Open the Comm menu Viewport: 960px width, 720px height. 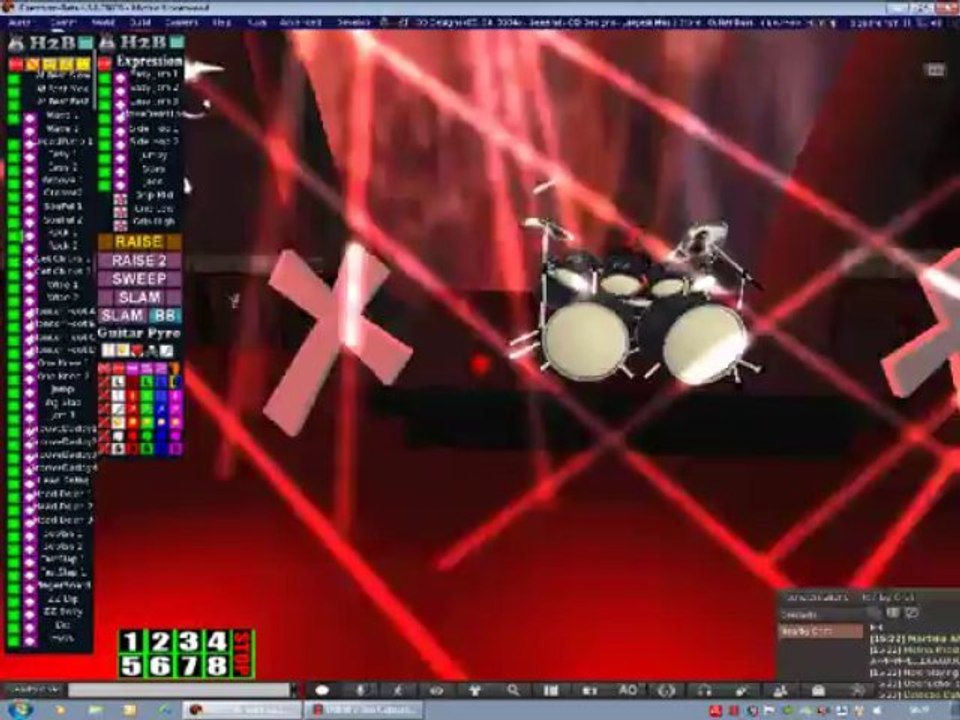coord(62,23)
